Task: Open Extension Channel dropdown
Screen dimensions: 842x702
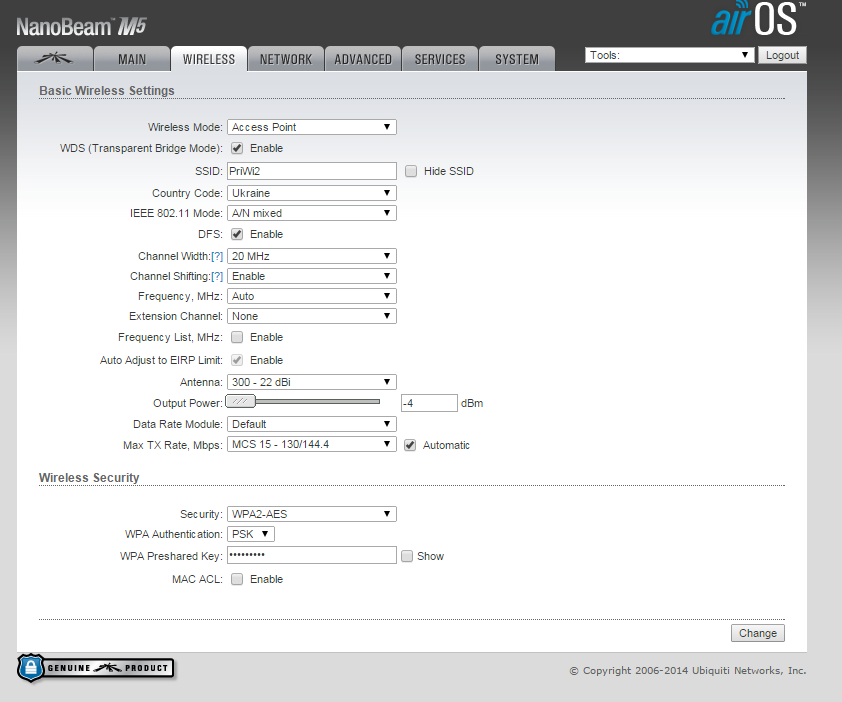Action: 311,316
